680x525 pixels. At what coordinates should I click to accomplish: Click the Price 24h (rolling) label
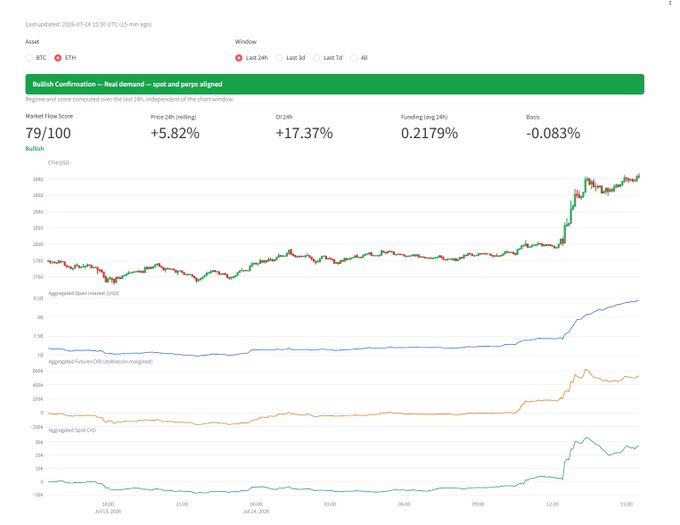tap(173, 117)
